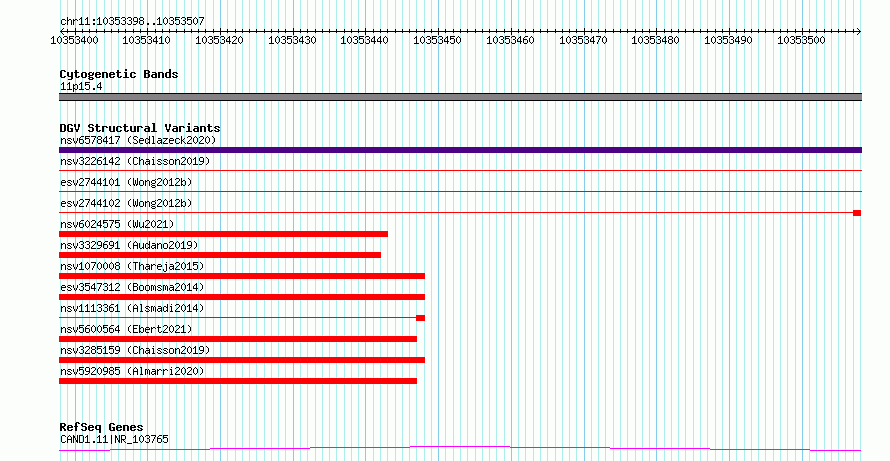This screenshot has width=890, height=461.
Task: Click ruler position 10353420
Action: pyautogui.click(x=219, y=40)
